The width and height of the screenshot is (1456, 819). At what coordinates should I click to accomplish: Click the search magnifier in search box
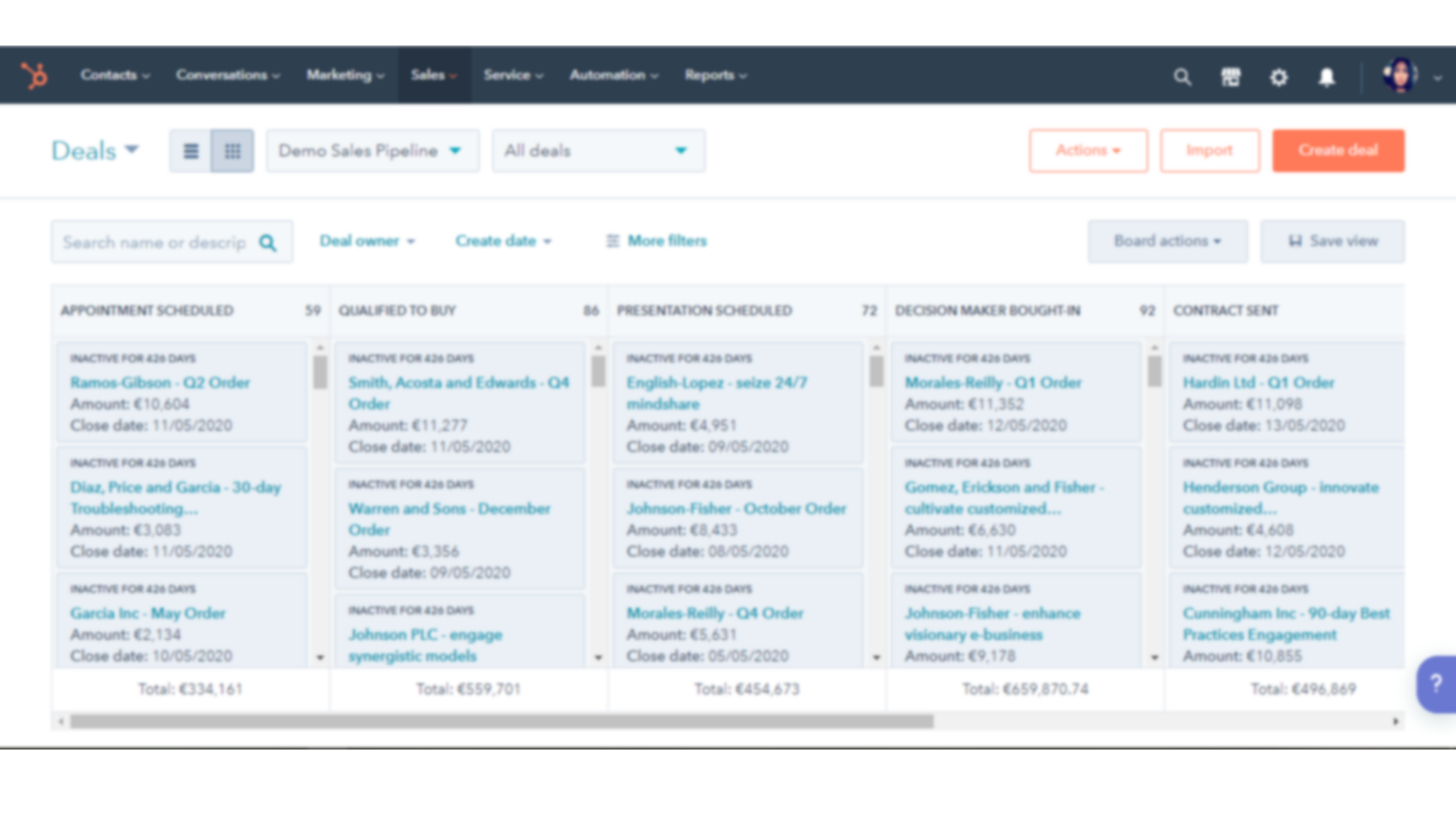coord(267,242)
